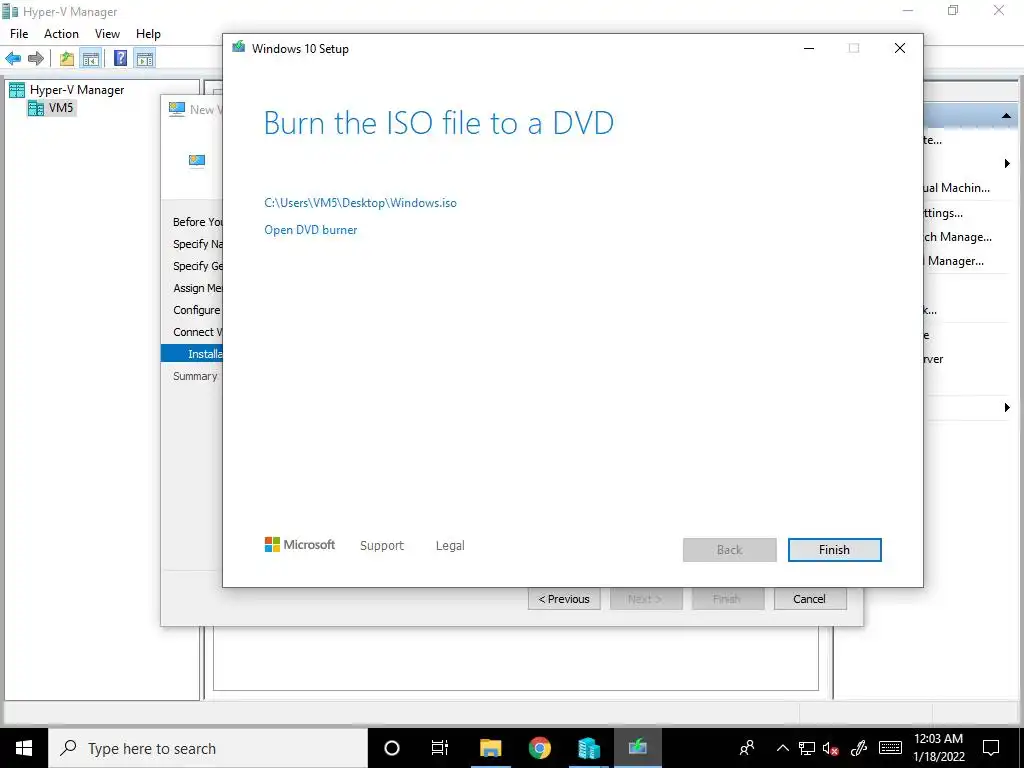Minimize the Windows 10 Setup window
This screenshot has height=768, width=1024.
pos(809,48)
